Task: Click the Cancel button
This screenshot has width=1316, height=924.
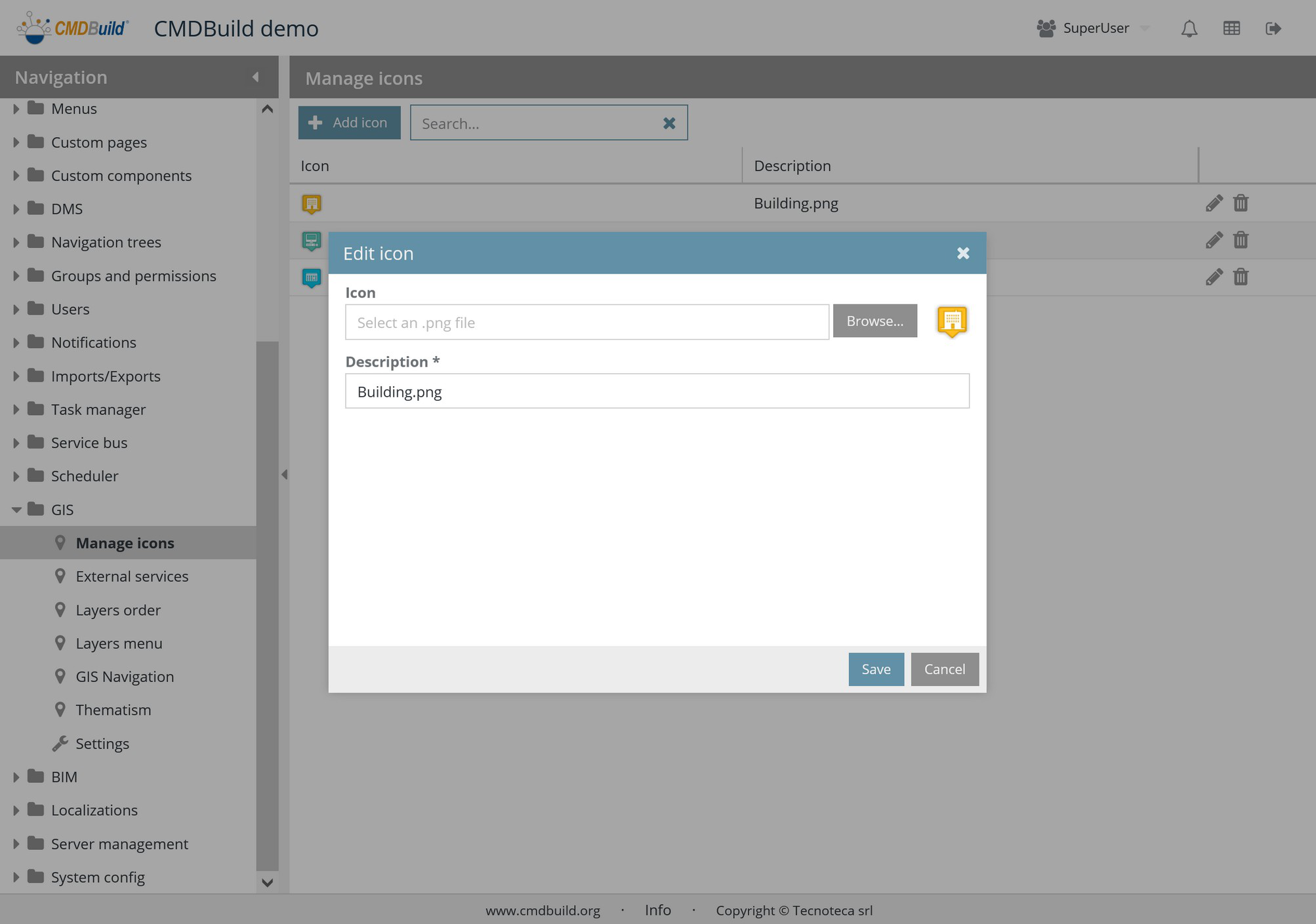Action: tap(944, 669)
